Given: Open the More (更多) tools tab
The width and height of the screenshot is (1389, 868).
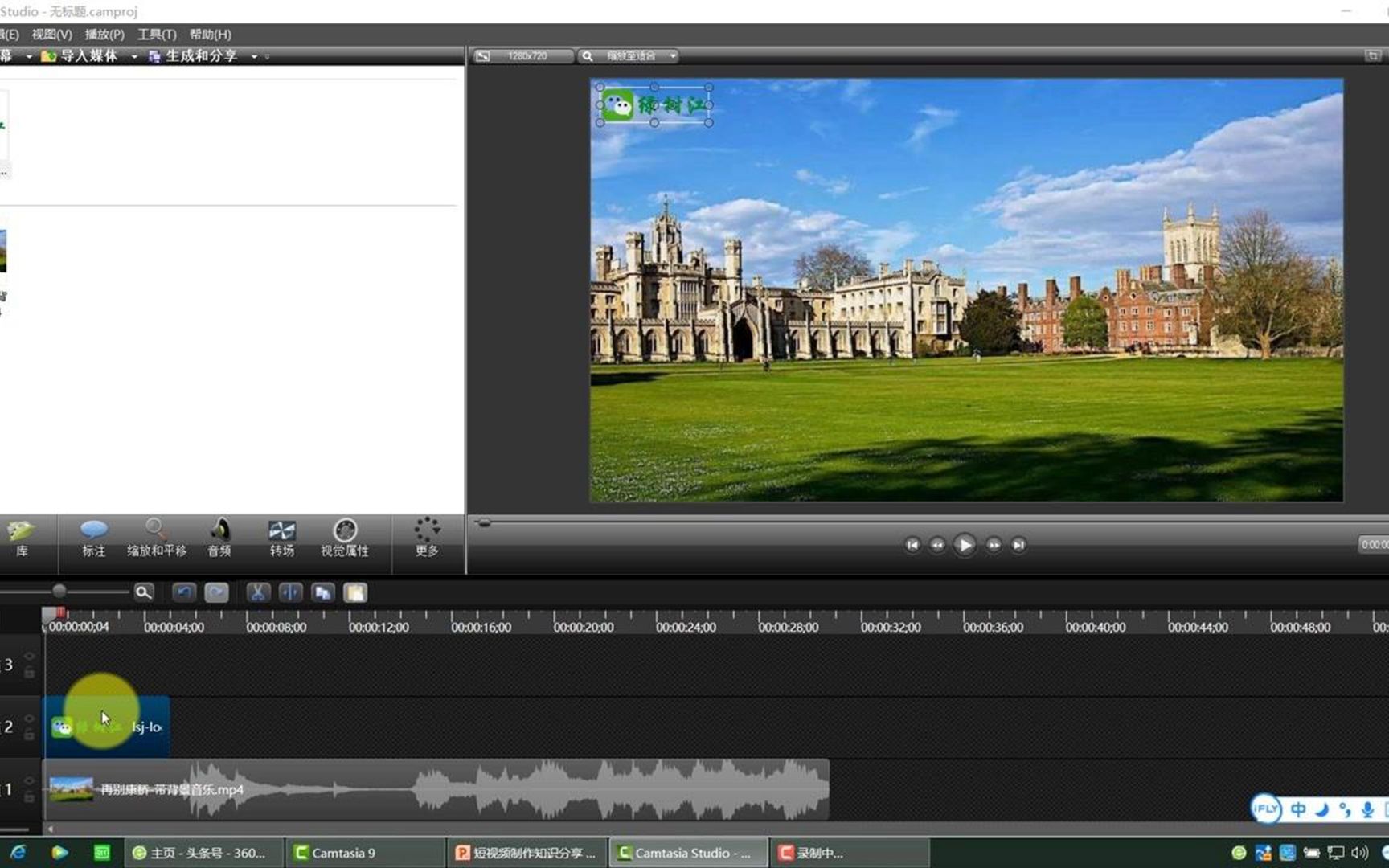Looking at the screenshot, I should pyautogui.click(x=427, y=539).
